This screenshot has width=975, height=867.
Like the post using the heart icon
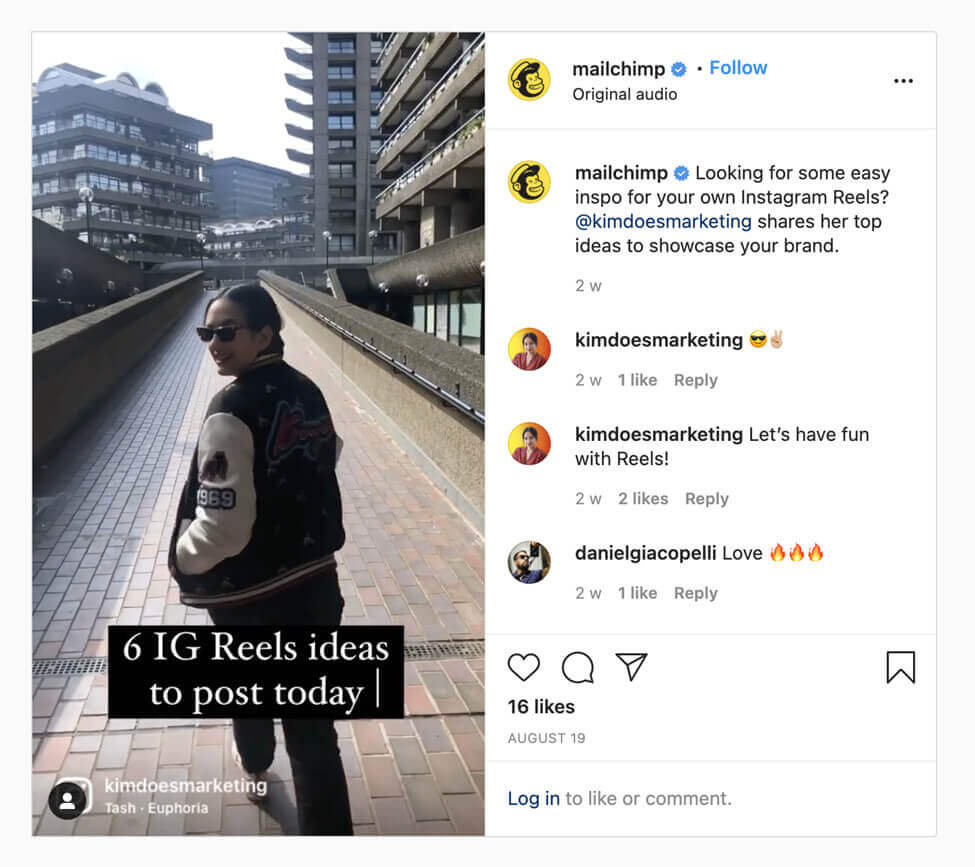(x=523, y=667)
